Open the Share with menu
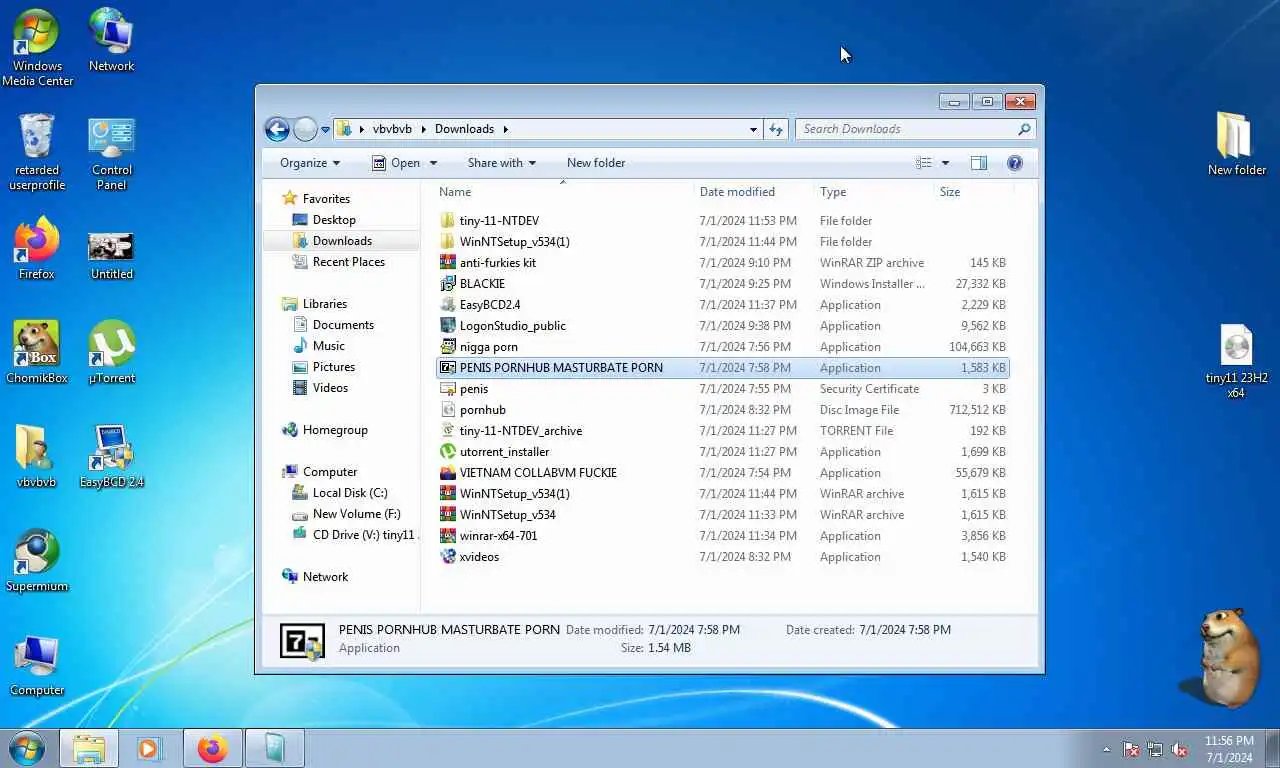1280x768 pixels. [501, 163]
